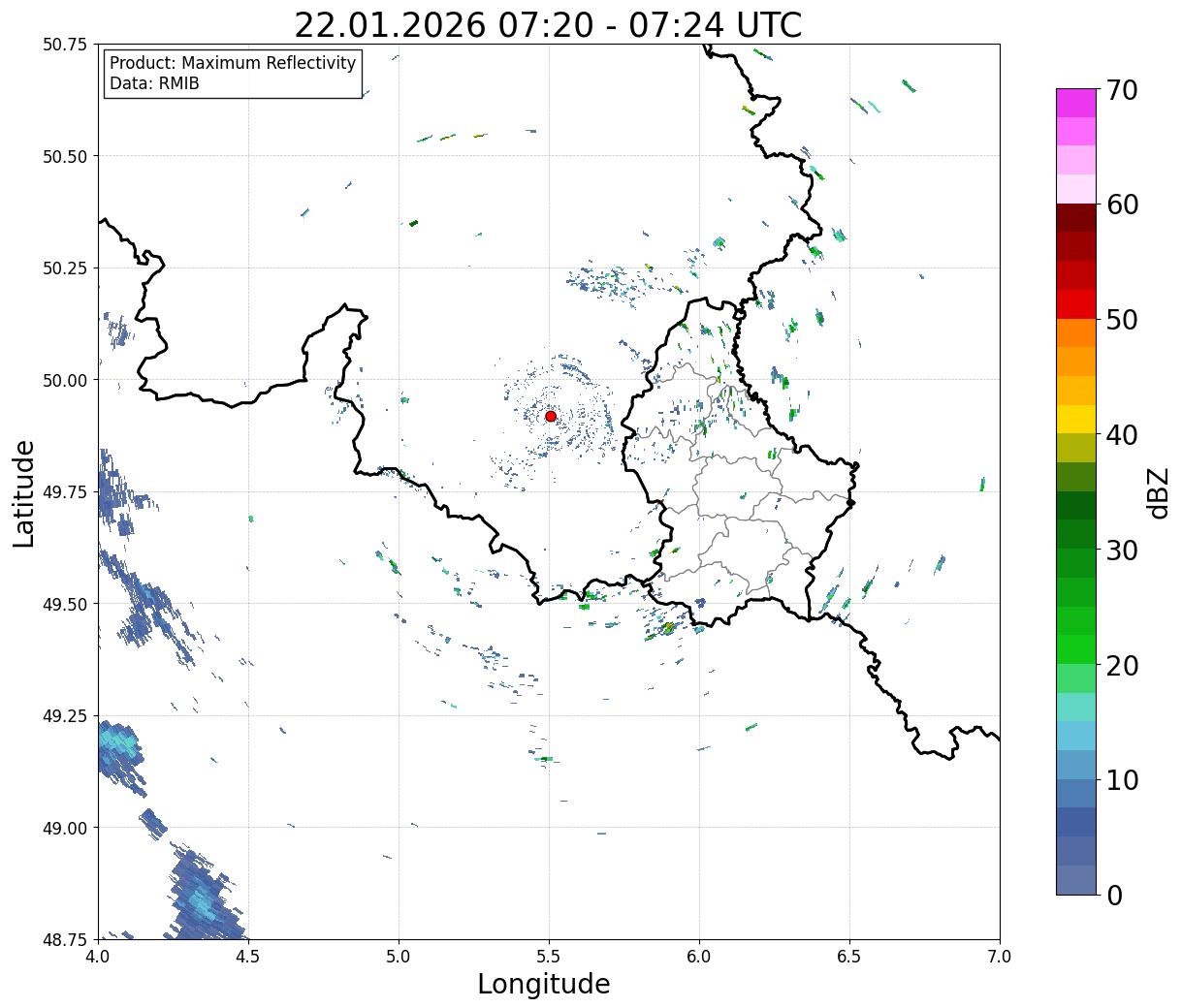Click the yellow colorbar segment just above 40
The width and height of the screenshot is (1182, 1008).
click(1076, 419)
